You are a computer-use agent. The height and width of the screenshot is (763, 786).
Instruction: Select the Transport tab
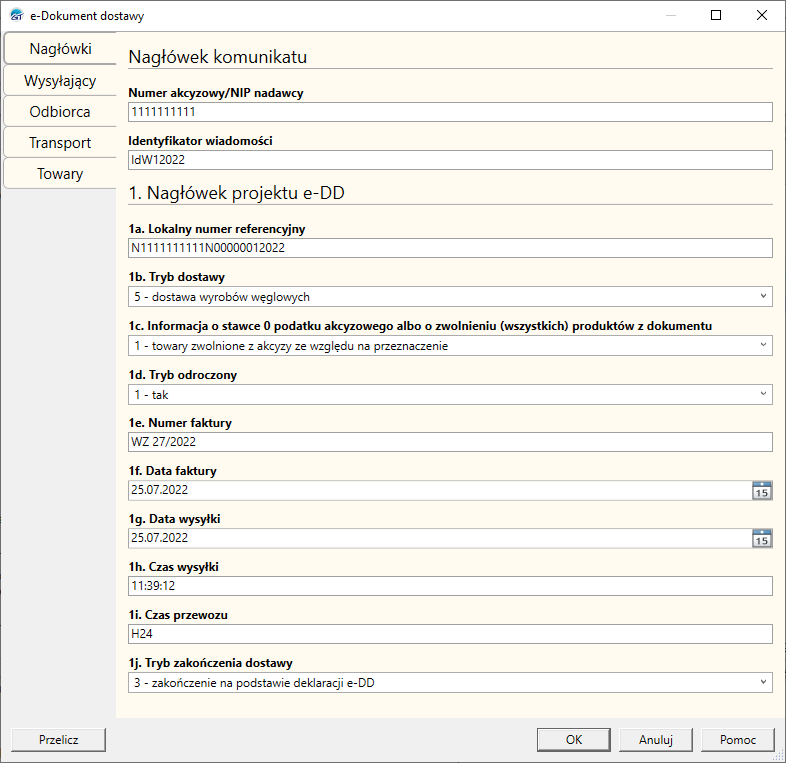(x=60, y=143)
